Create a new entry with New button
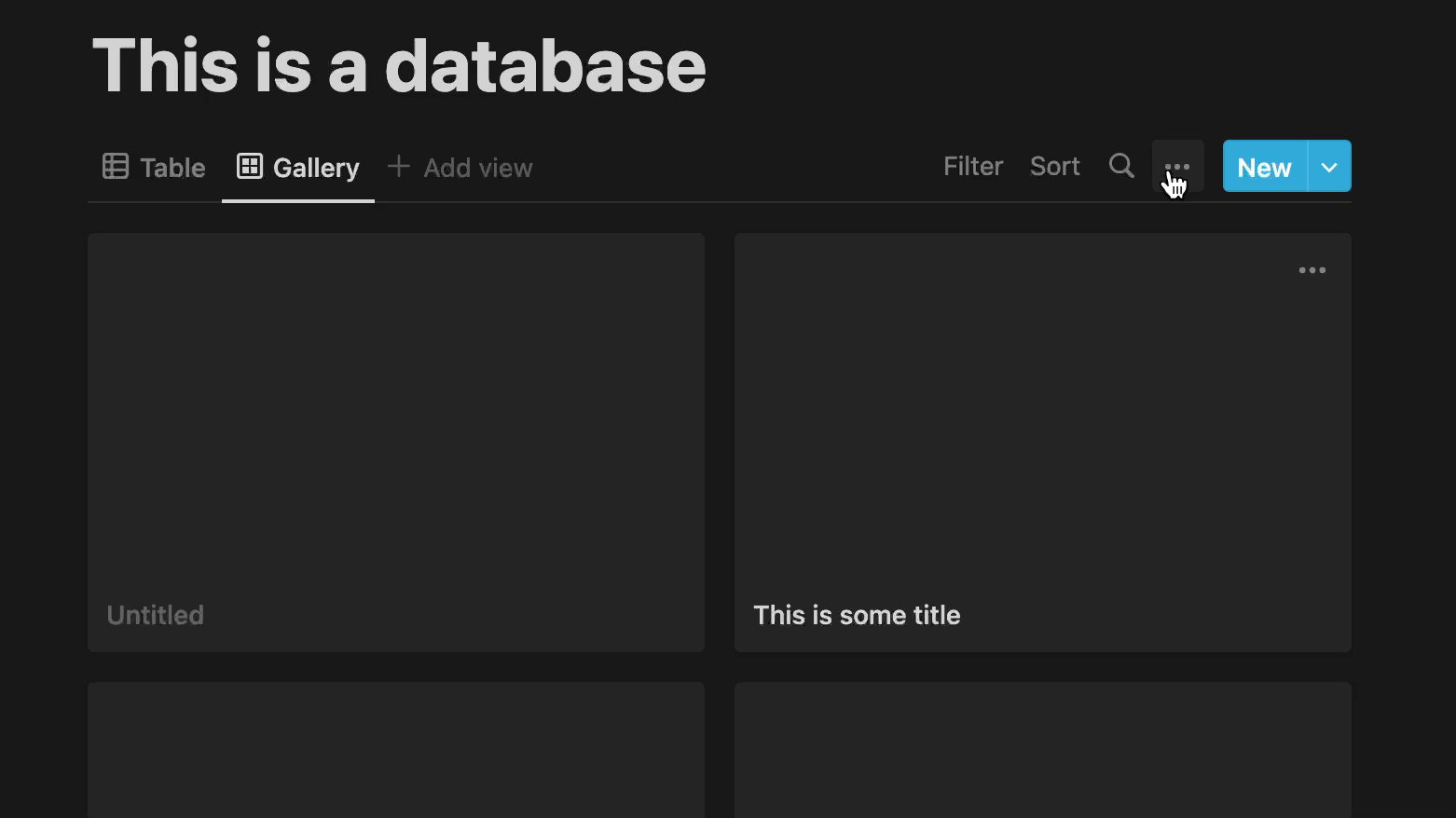The height and width of the screenshot is (818, 1456). pyautogui.click(x=1265, y=167)
